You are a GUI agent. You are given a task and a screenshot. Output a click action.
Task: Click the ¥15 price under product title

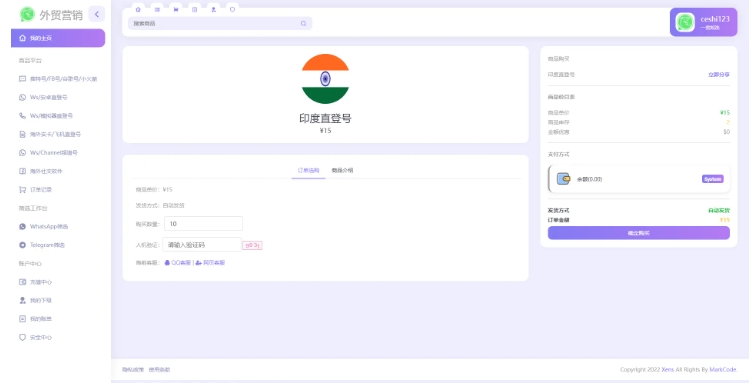325,131
